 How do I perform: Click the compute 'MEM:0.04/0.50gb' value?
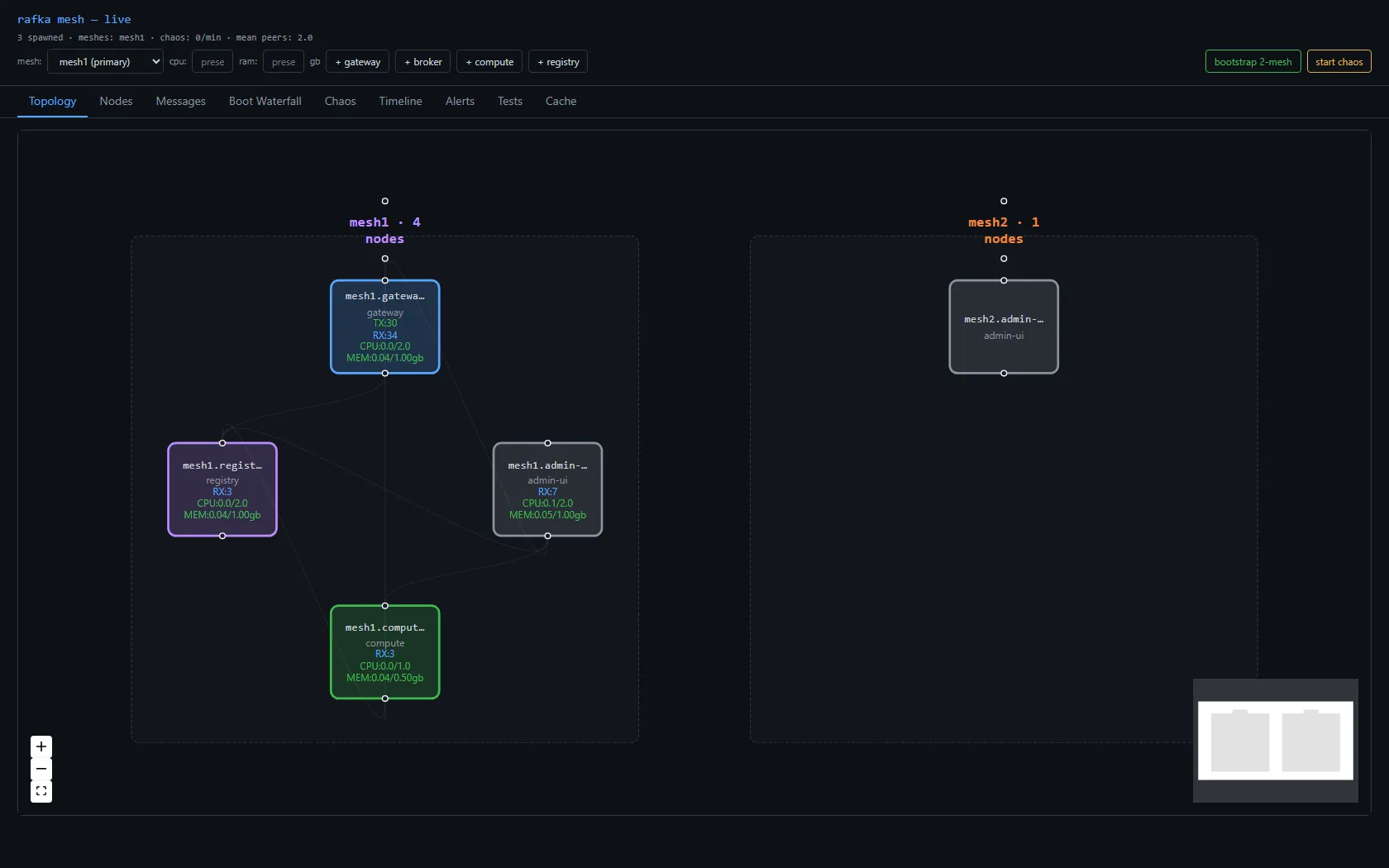pyautogui.click(x=385, y=678)
